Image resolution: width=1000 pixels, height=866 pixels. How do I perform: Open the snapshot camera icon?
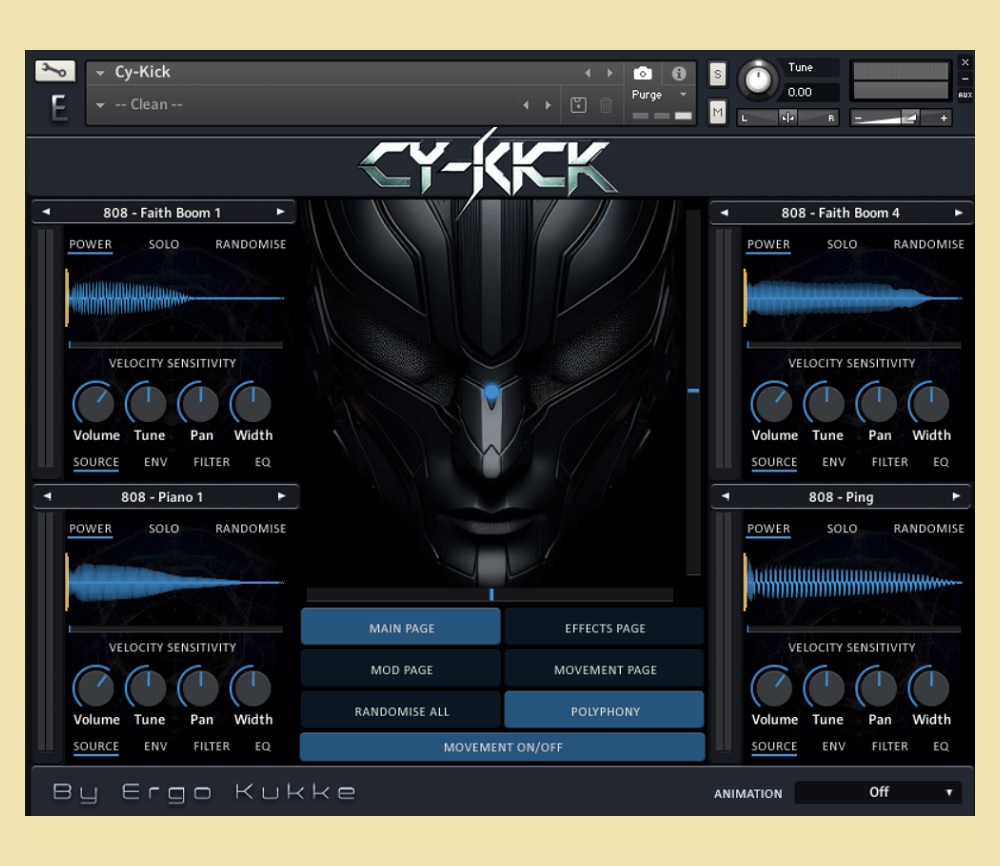point(641,73)
